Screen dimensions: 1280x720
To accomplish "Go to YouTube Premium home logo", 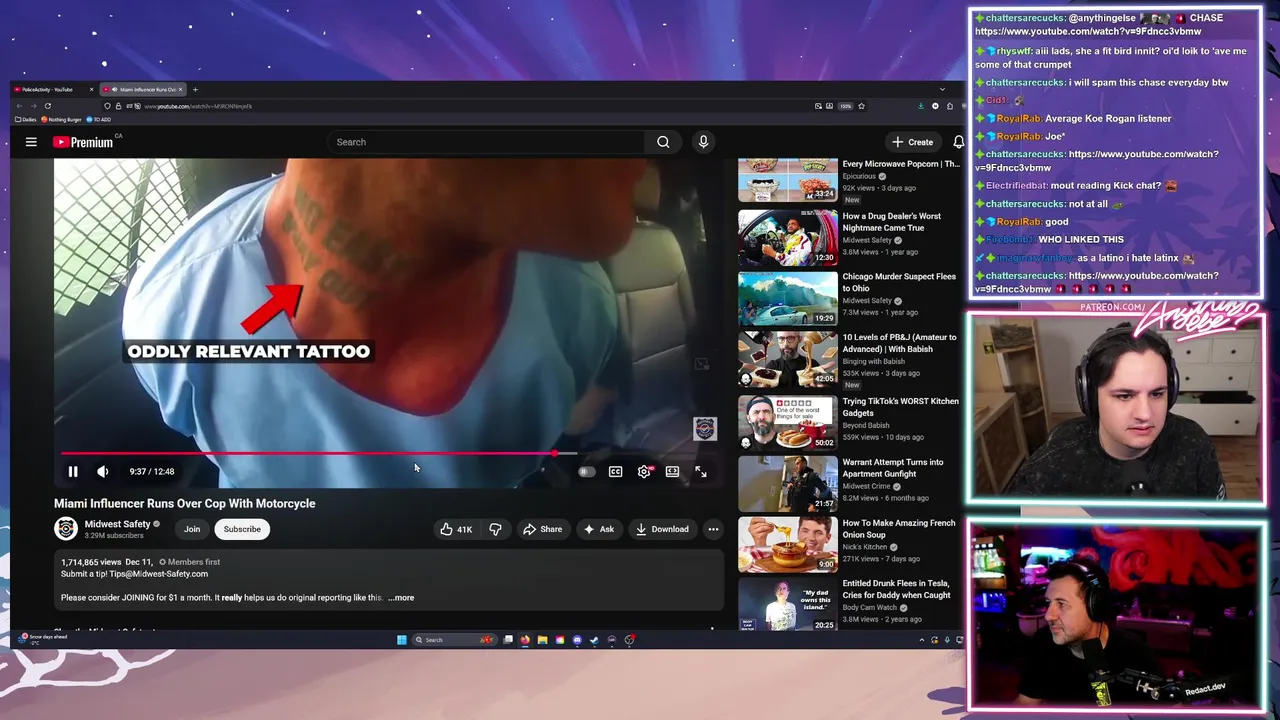I will [x=83, y=142].
